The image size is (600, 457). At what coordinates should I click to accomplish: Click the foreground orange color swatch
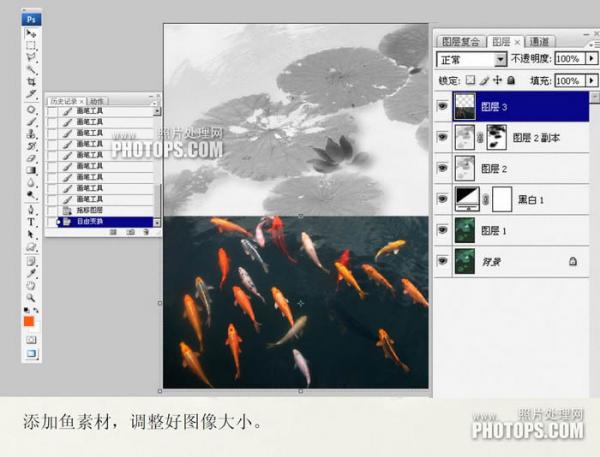coord(29,322)
